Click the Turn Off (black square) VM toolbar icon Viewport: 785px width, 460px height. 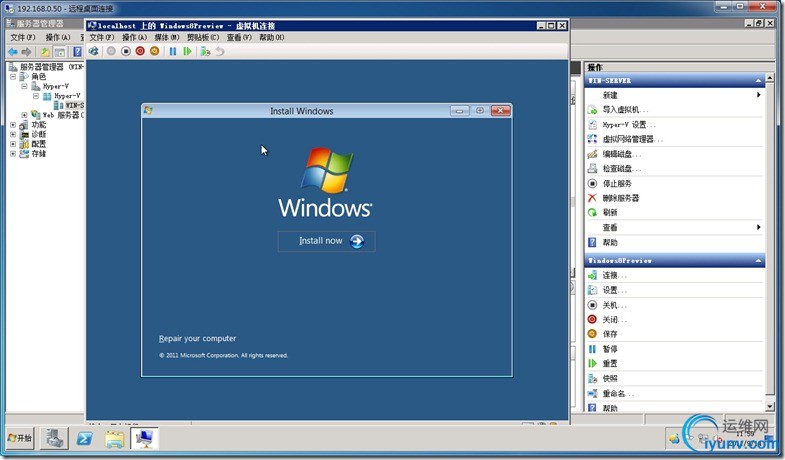click(x=126, y=51)
